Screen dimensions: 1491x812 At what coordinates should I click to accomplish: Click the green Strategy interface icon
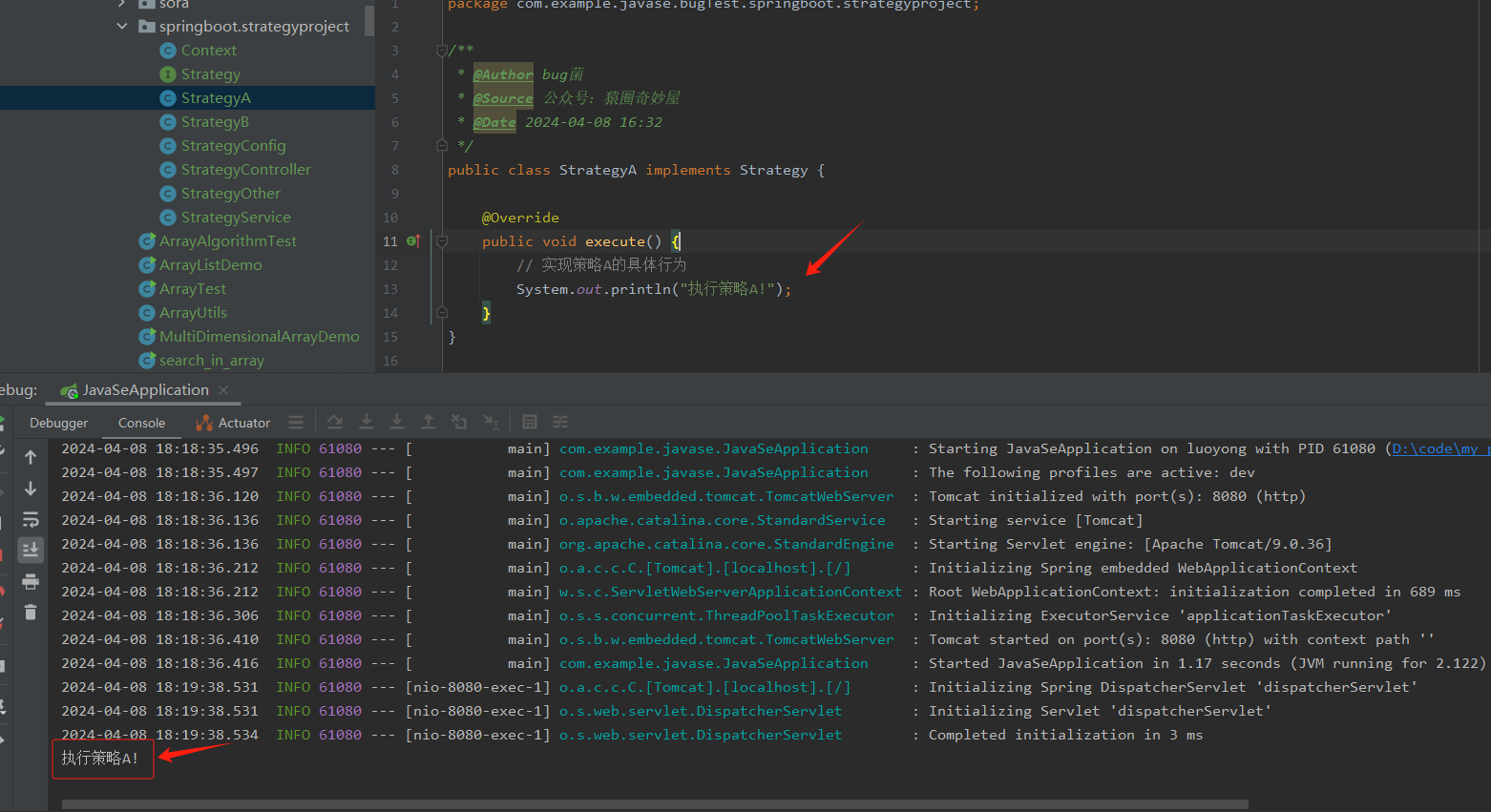[168, 74]
